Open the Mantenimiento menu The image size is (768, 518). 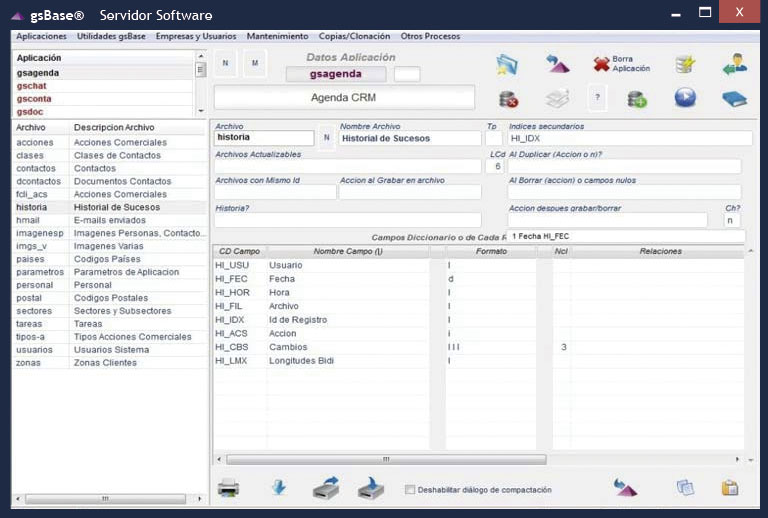pyautogui.click(x=277, y=36)
